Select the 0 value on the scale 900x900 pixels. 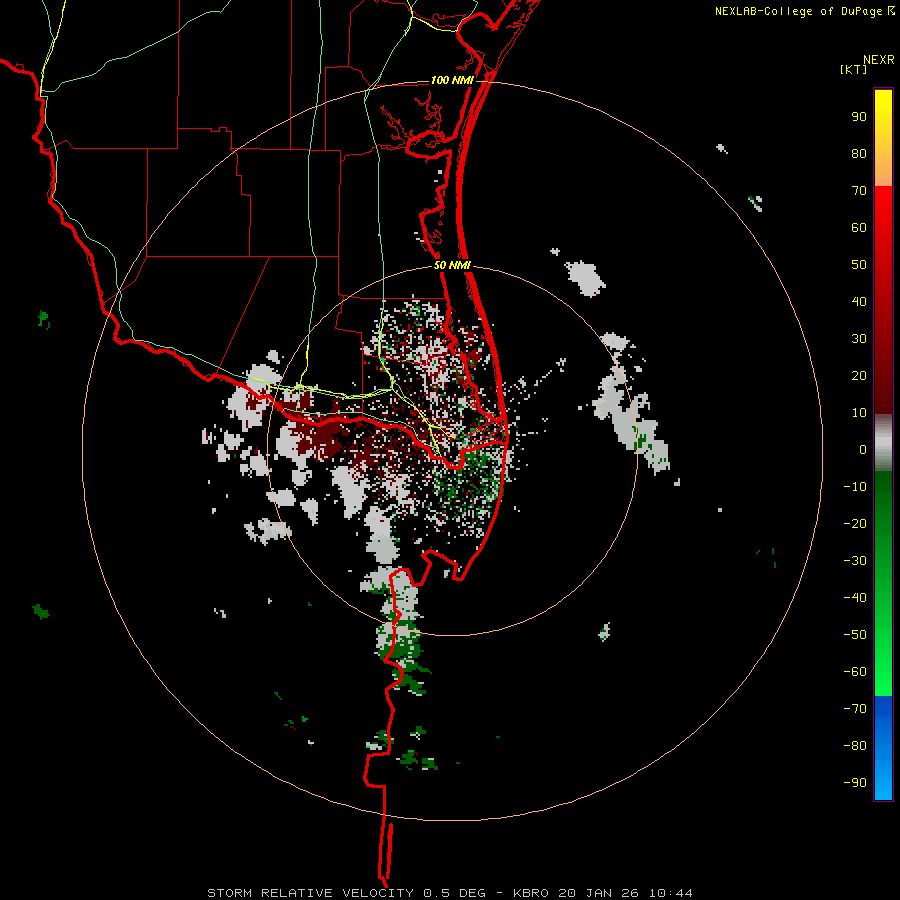point(863,450)
